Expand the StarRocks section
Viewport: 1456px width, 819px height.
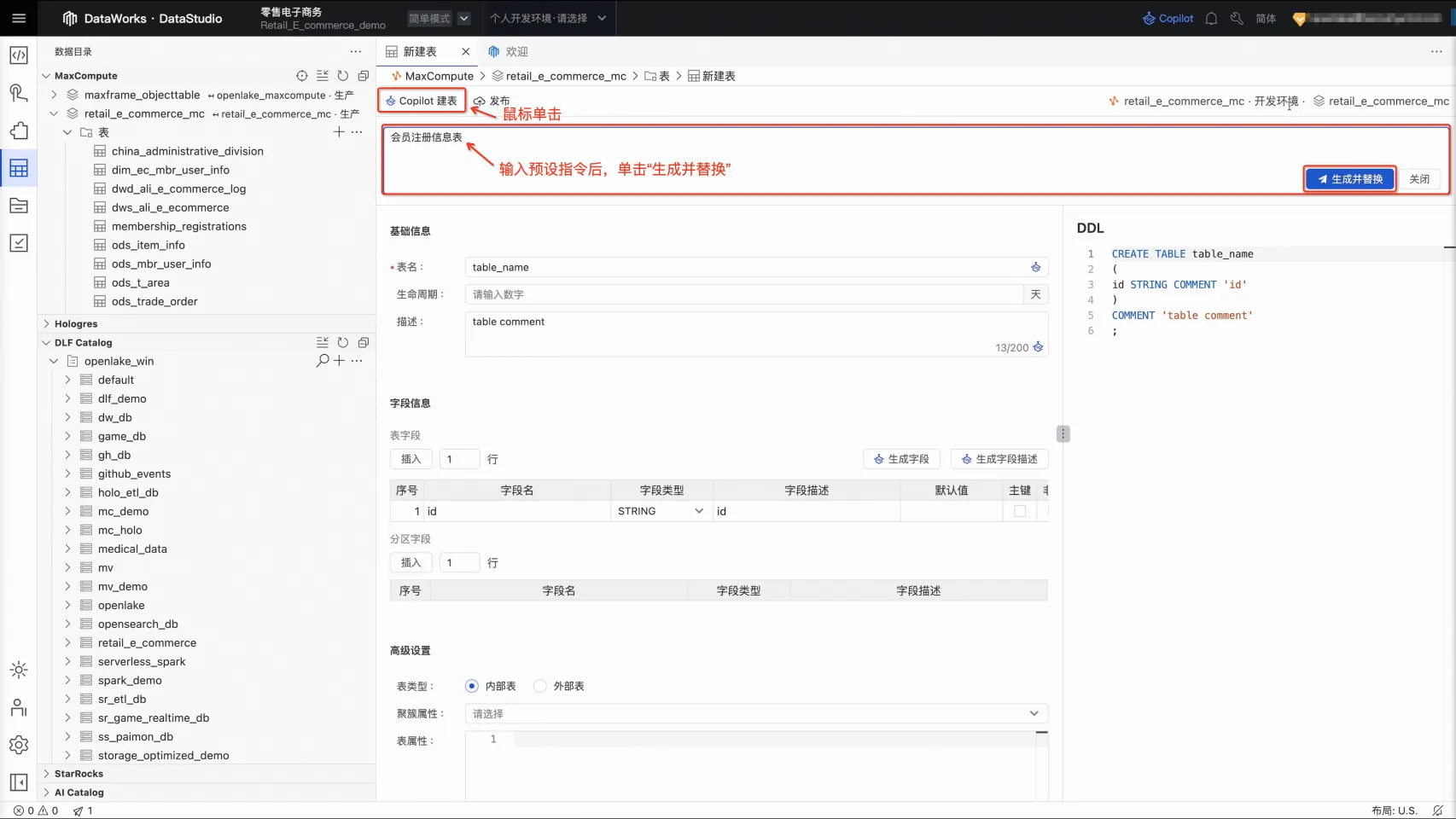46,774
